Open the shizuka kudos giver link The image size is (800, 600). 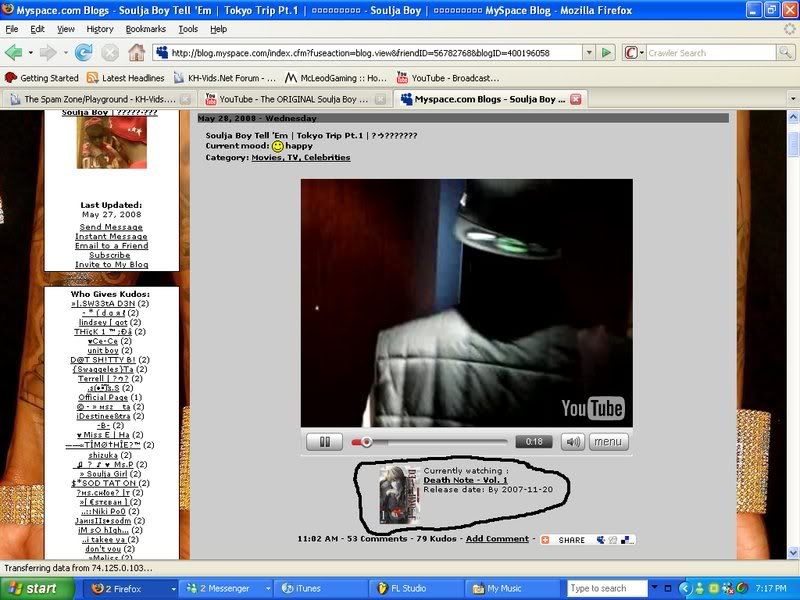[103, 455]
